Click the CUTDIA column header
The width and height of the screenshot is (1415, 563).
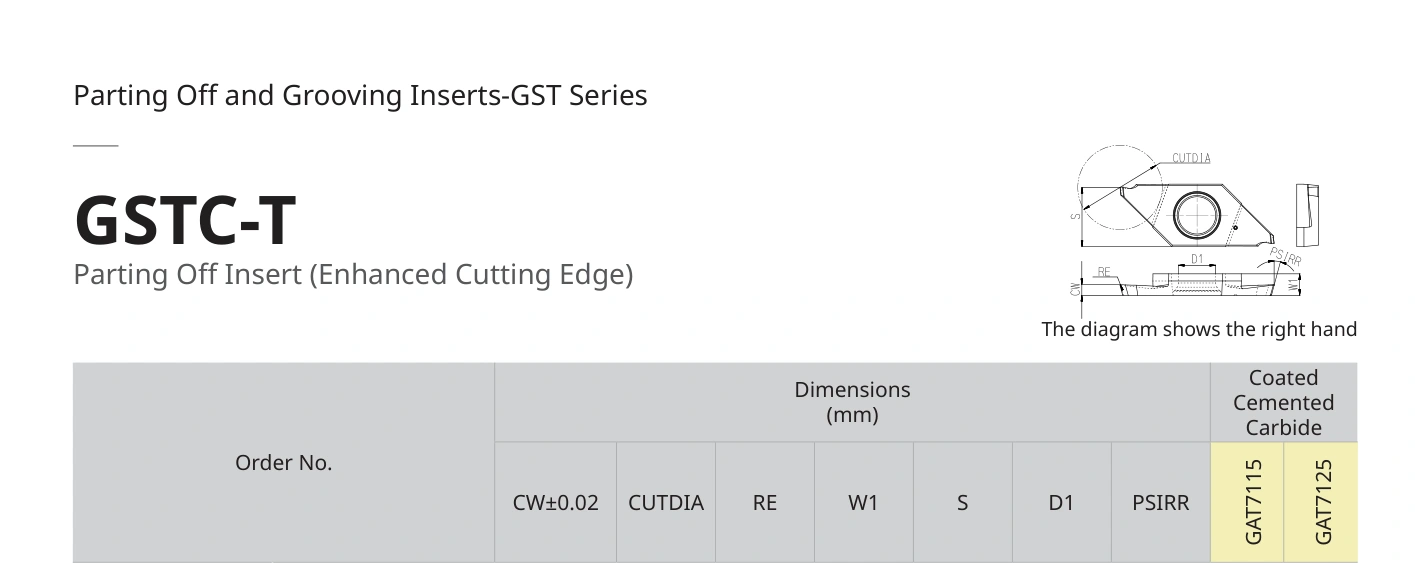666,503
